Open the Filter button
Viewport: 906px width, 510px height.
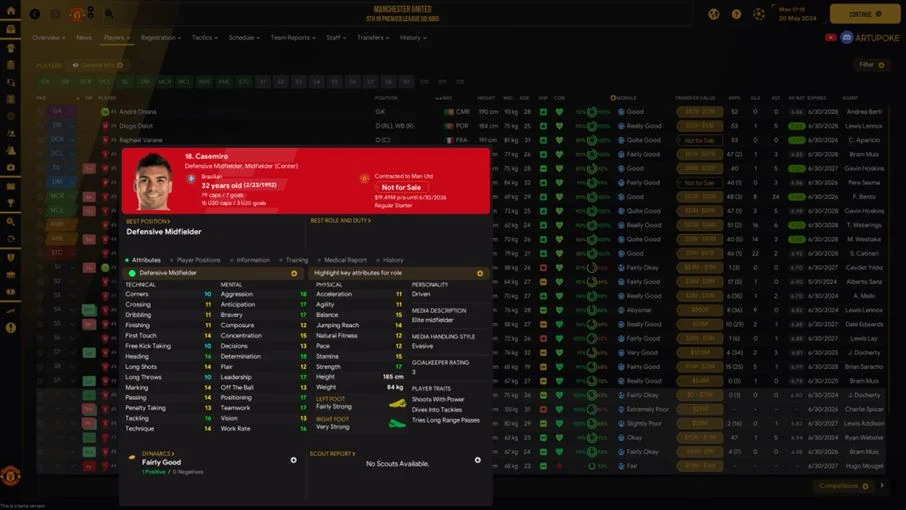pos(871,65)
